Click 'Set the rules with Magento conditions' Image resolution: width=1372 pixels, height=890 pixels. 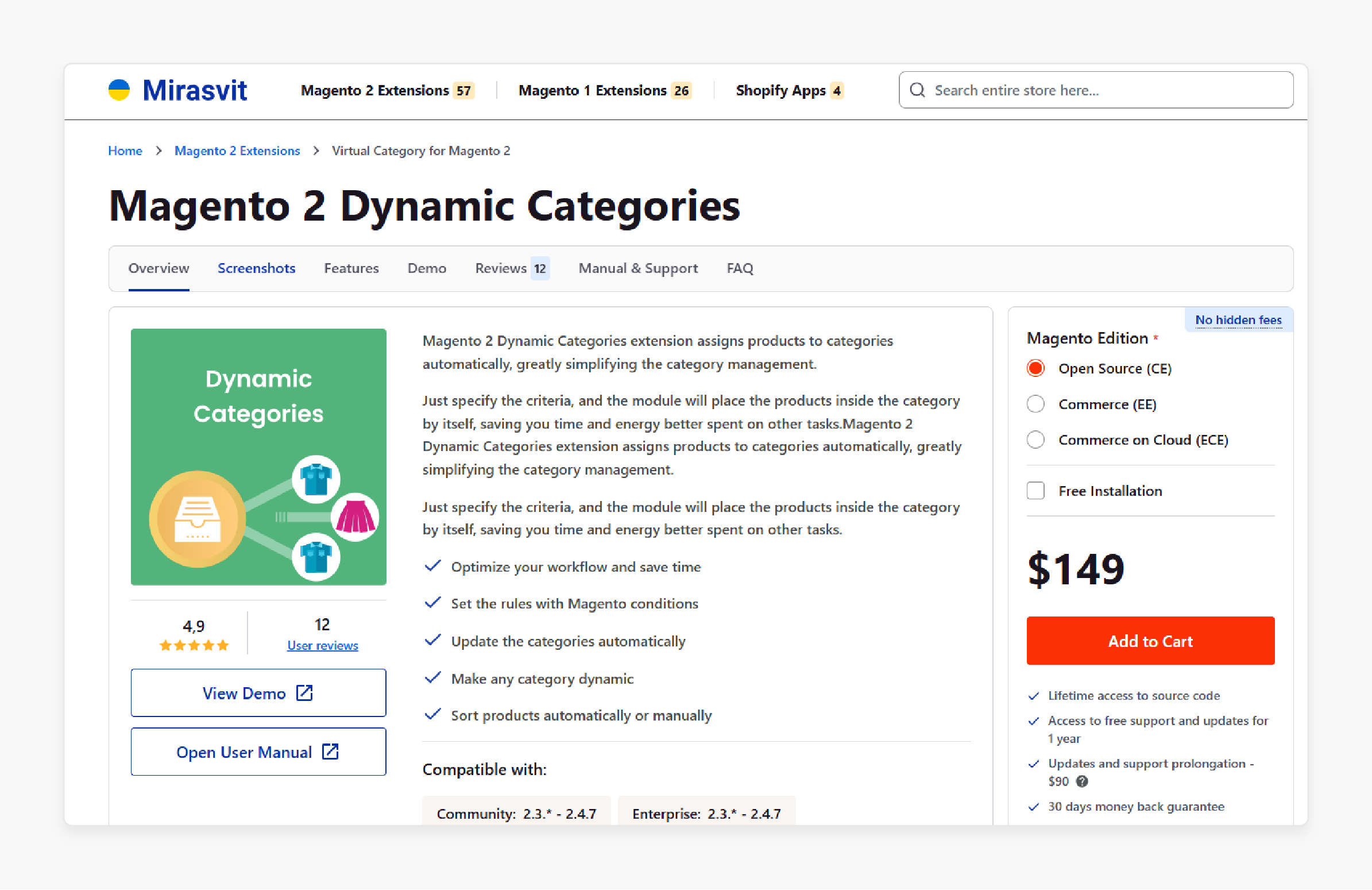tap(575, 603)
